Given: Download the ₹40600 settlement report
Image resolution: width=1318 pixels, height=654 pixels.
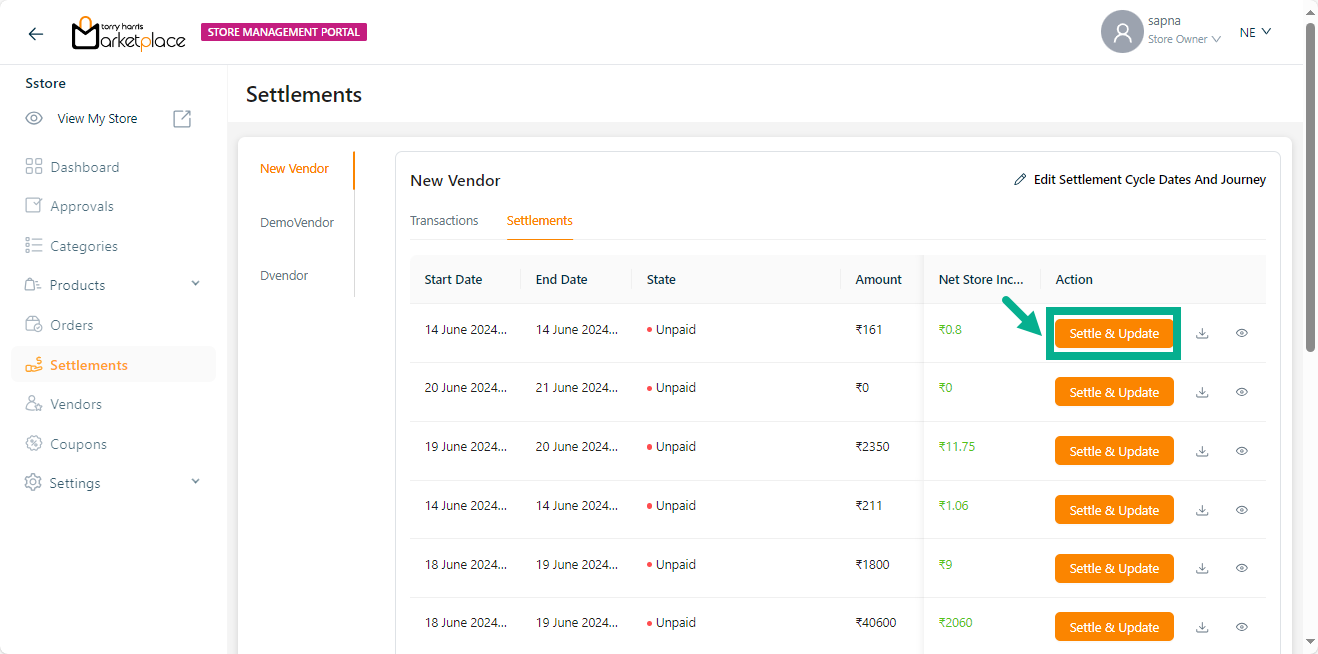Looking at the screenshot, I should (1202, 628).
